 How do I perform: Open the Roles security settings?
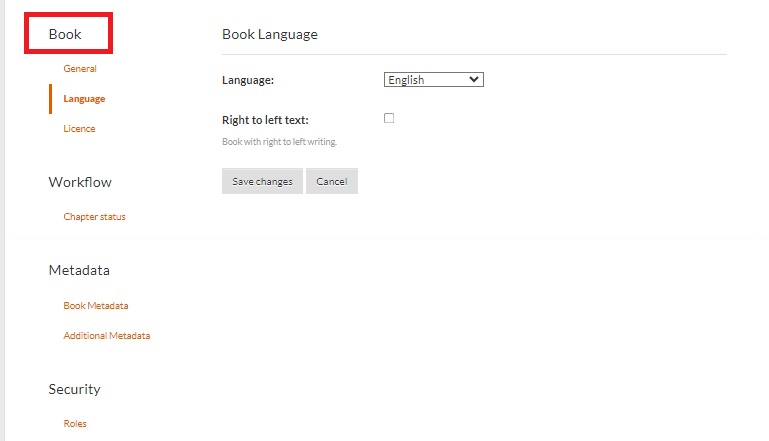point(75,424)
